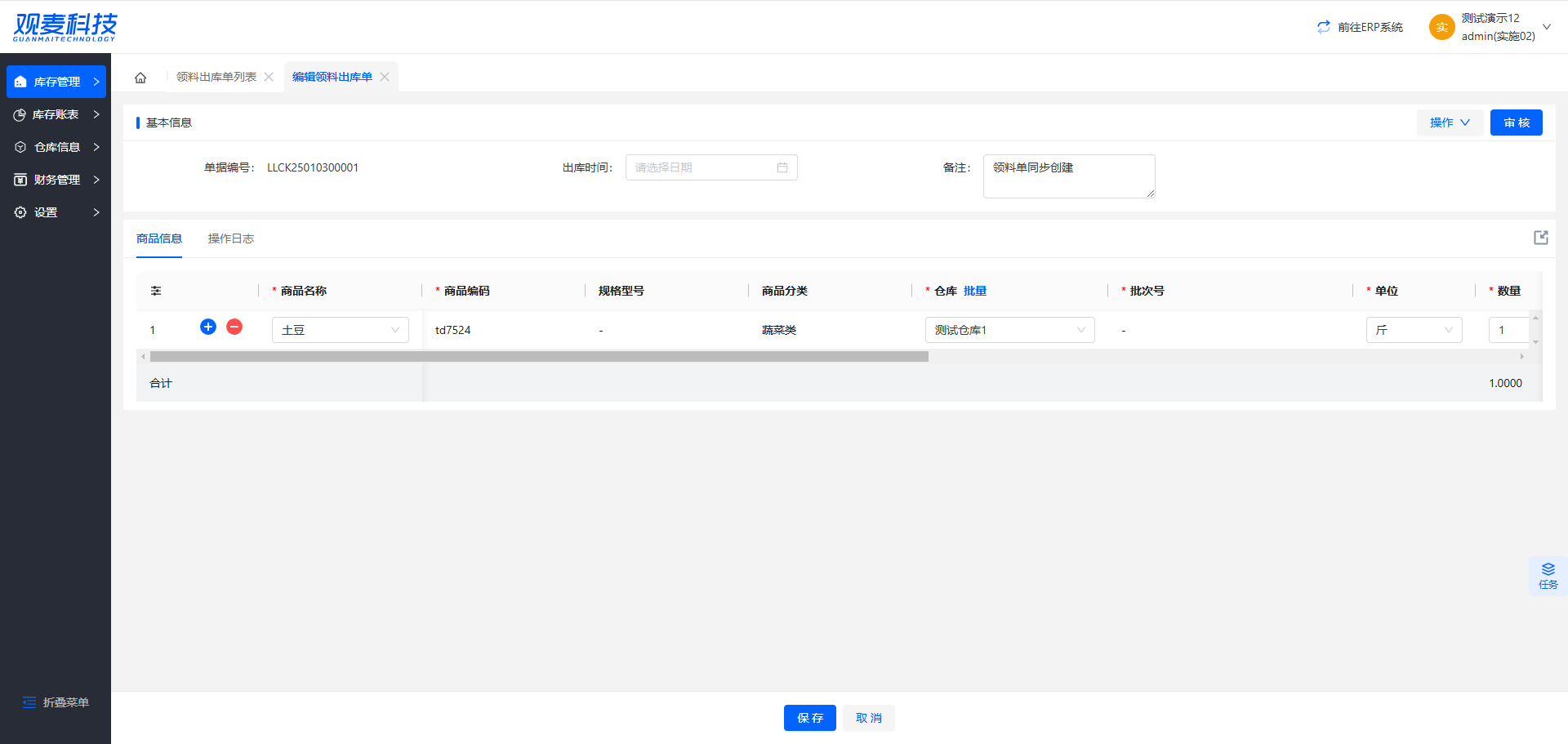
Task: Click the 设置 gear icon
Action: (20, 212)
